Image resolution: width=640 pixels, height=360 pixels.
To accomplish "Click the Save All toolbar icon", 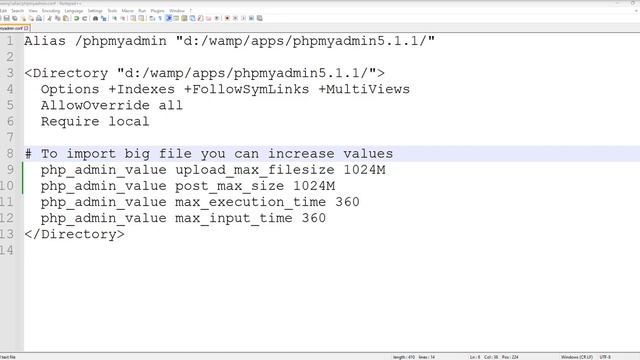I will (15, 18).
